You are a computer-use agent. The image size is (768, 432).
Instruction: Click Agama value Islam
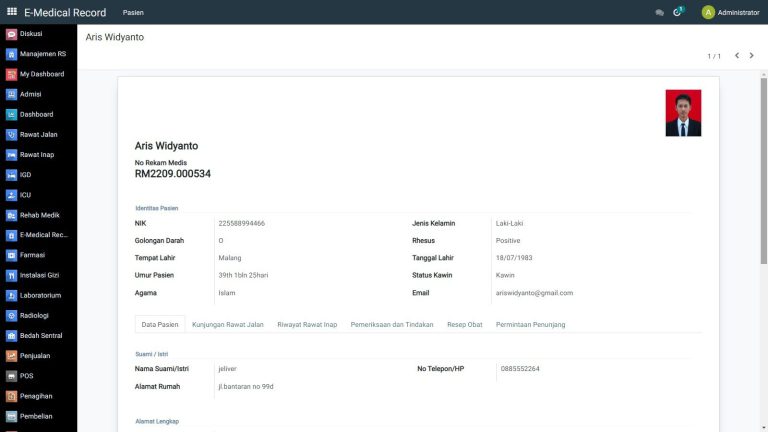pyautogui.click(x=227, y=293)
